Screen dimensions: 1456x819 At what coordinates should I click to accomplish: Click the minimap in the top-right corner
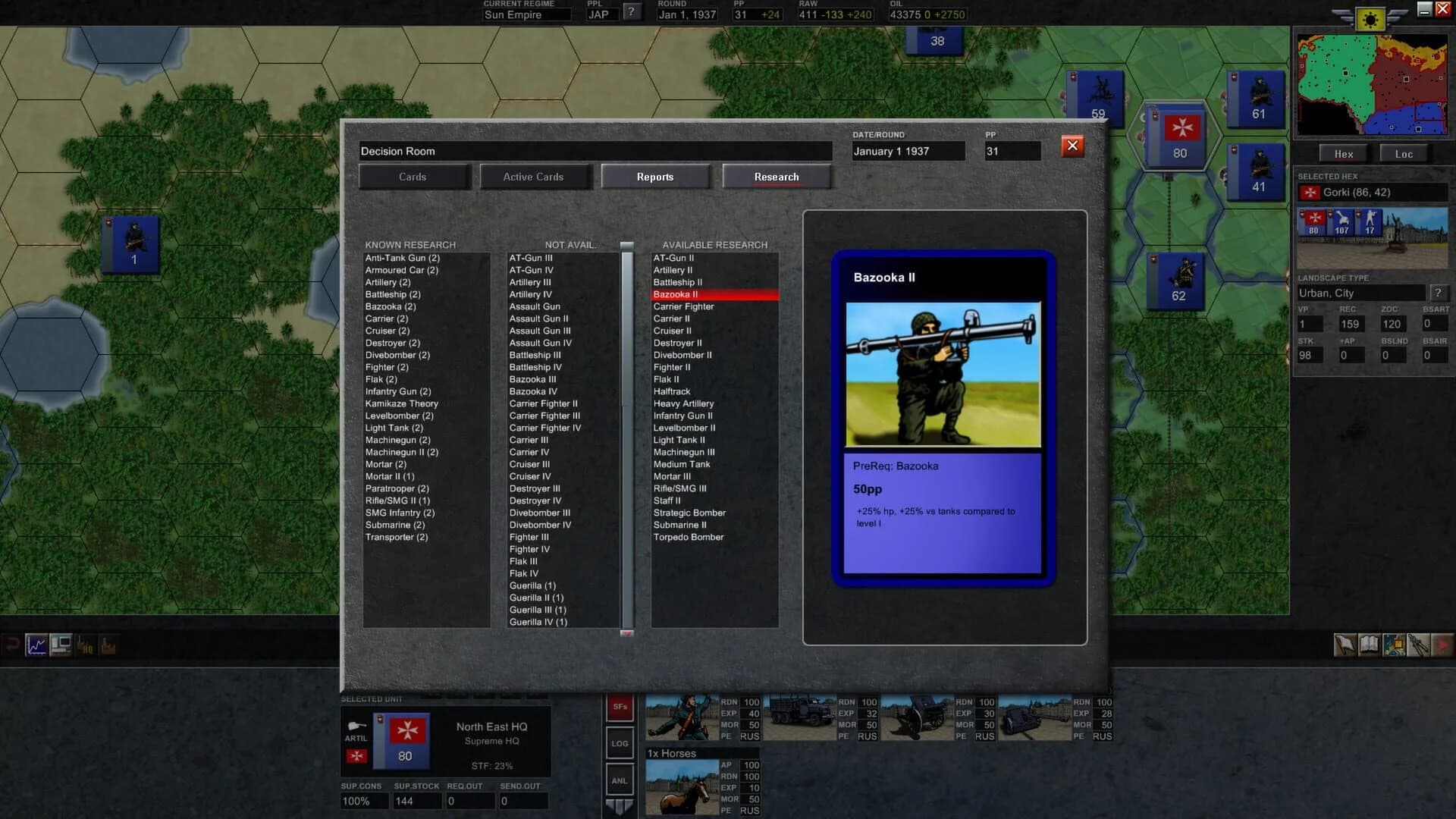(1373, 83)
